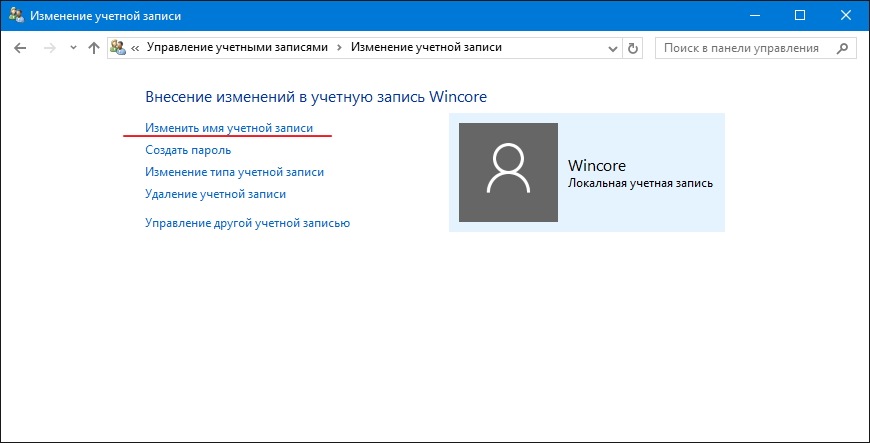Select the Изменение учетной записи breadcrumb
Viewport: 870px width, 443px height.
[x=426, y=47]
